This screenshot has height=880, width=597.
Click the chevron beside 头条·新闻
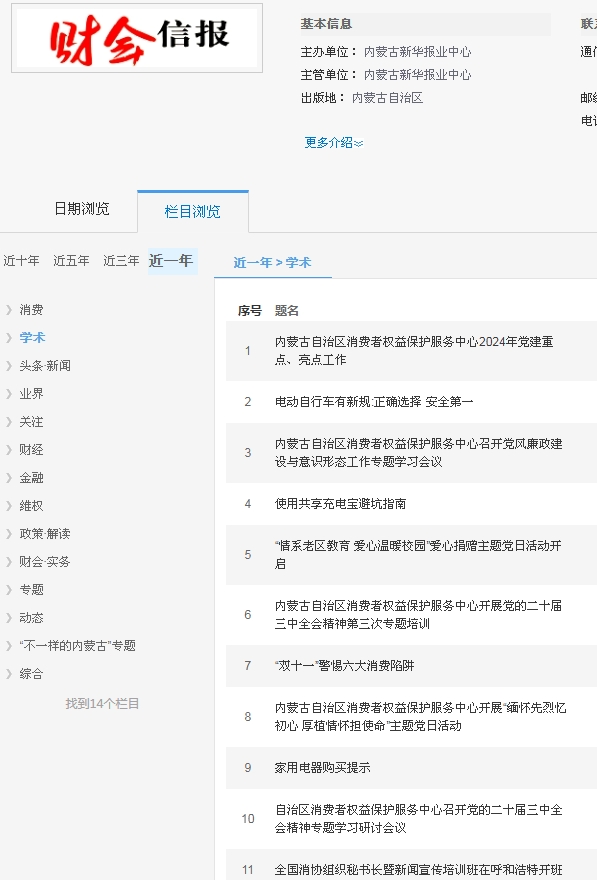tap(8, 366)
